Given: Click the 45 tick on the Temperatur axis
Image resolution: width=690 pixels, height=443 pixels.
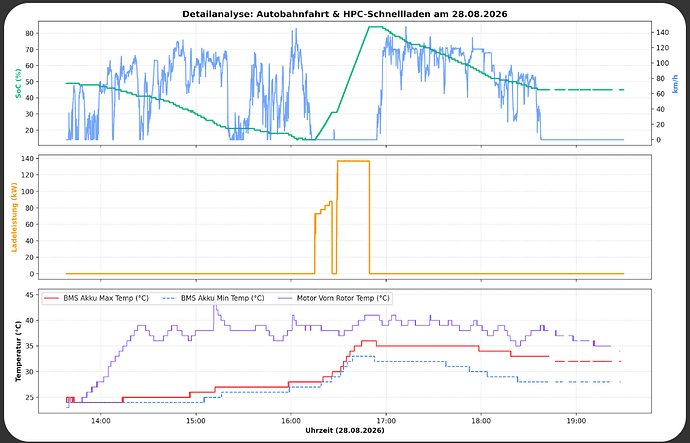Looking at the screenshot, I should (31, 295).
